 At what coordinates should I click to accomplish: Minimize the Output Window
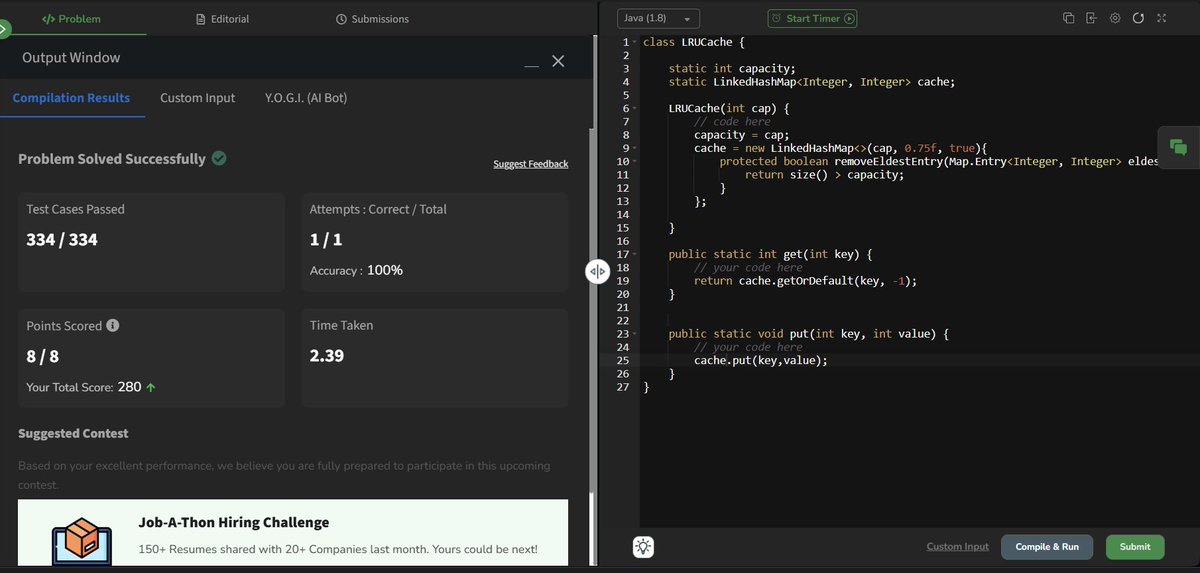pos(531,65)
